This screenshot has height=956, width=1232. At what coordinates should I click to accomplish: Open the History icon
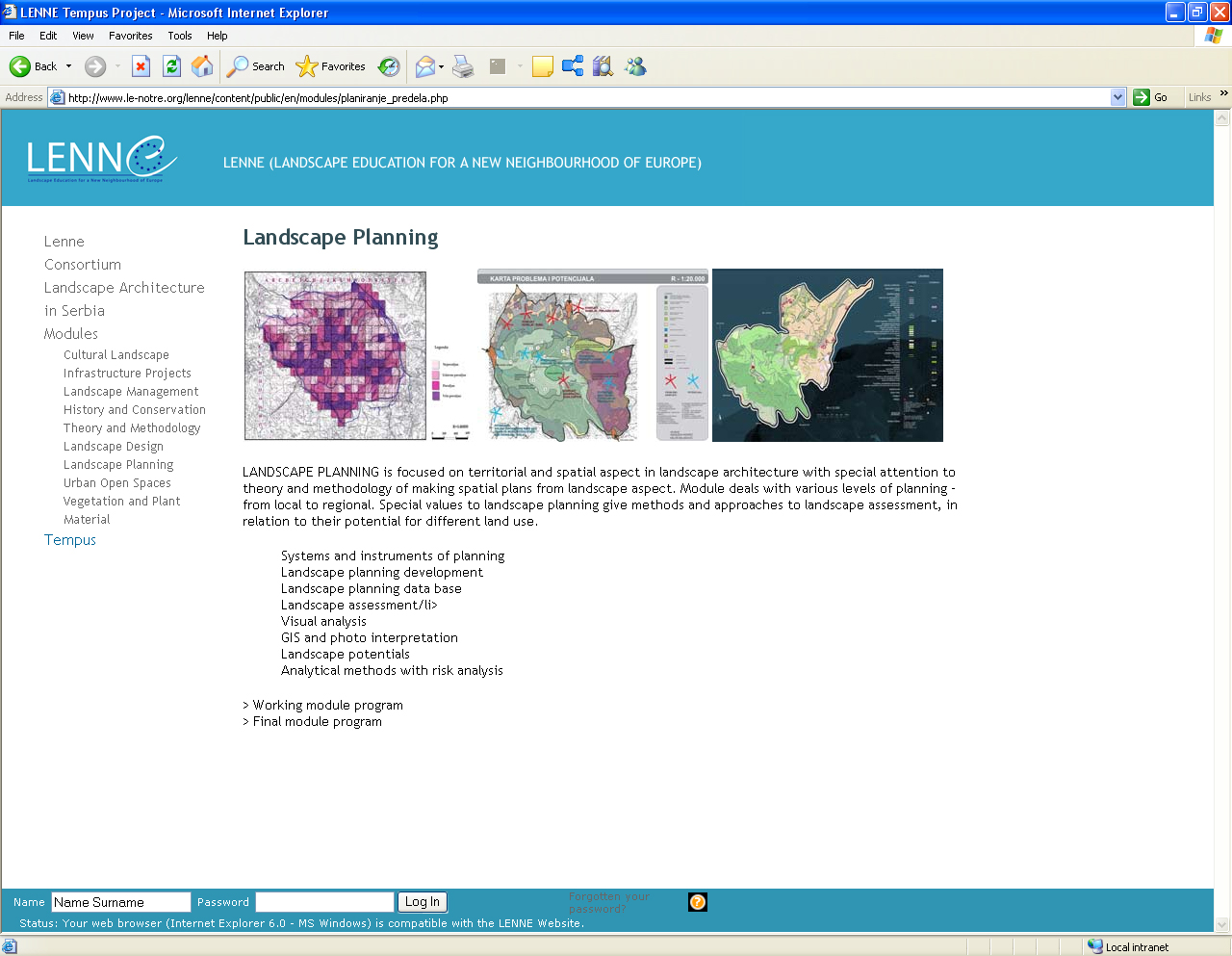click(389, 66)
